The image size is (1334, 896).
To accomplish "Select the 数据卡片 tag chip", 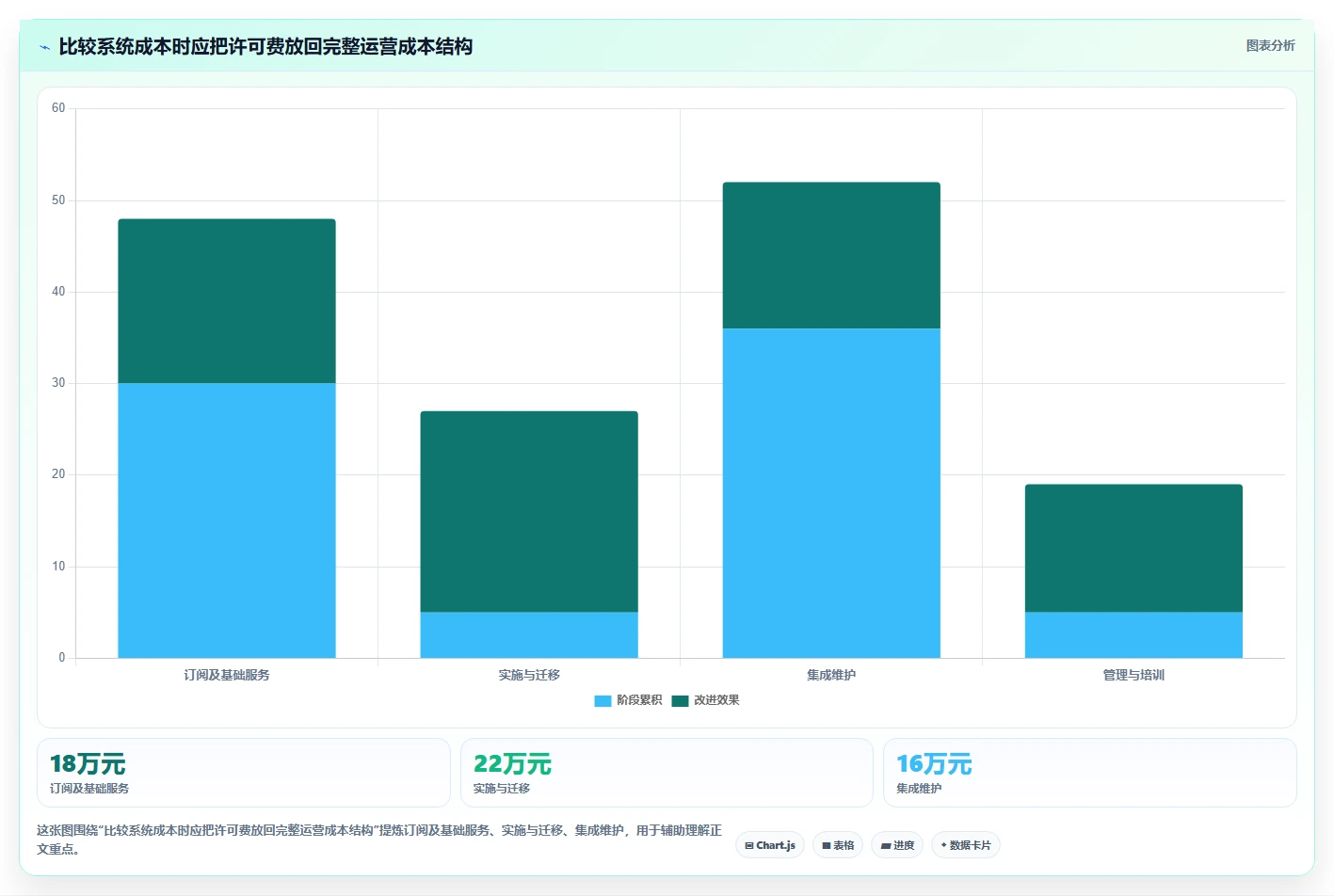I will pyautogui.click(x=966, y=845).
